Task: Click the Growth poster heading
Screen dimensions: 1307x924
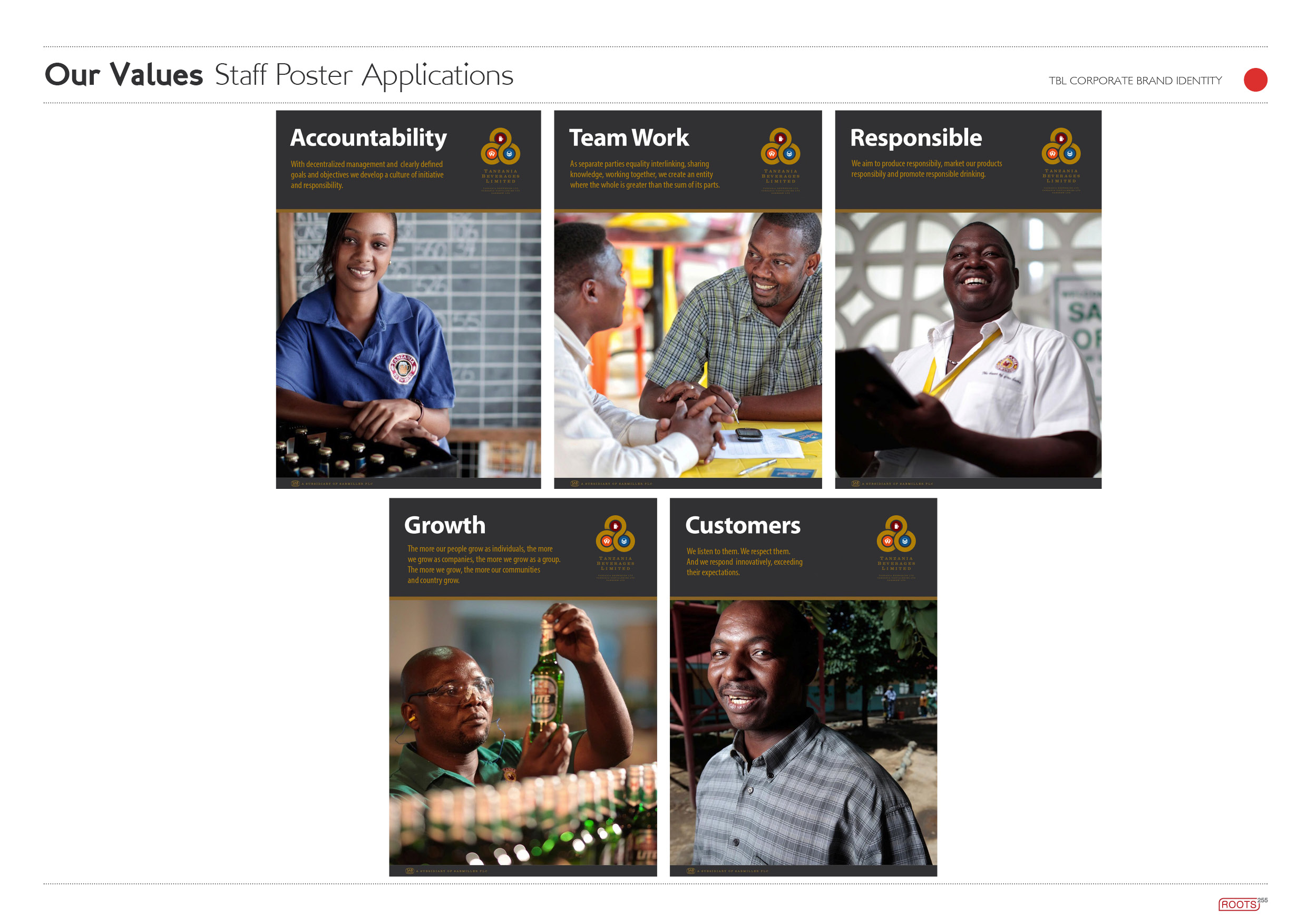Action: click(445, 525)
